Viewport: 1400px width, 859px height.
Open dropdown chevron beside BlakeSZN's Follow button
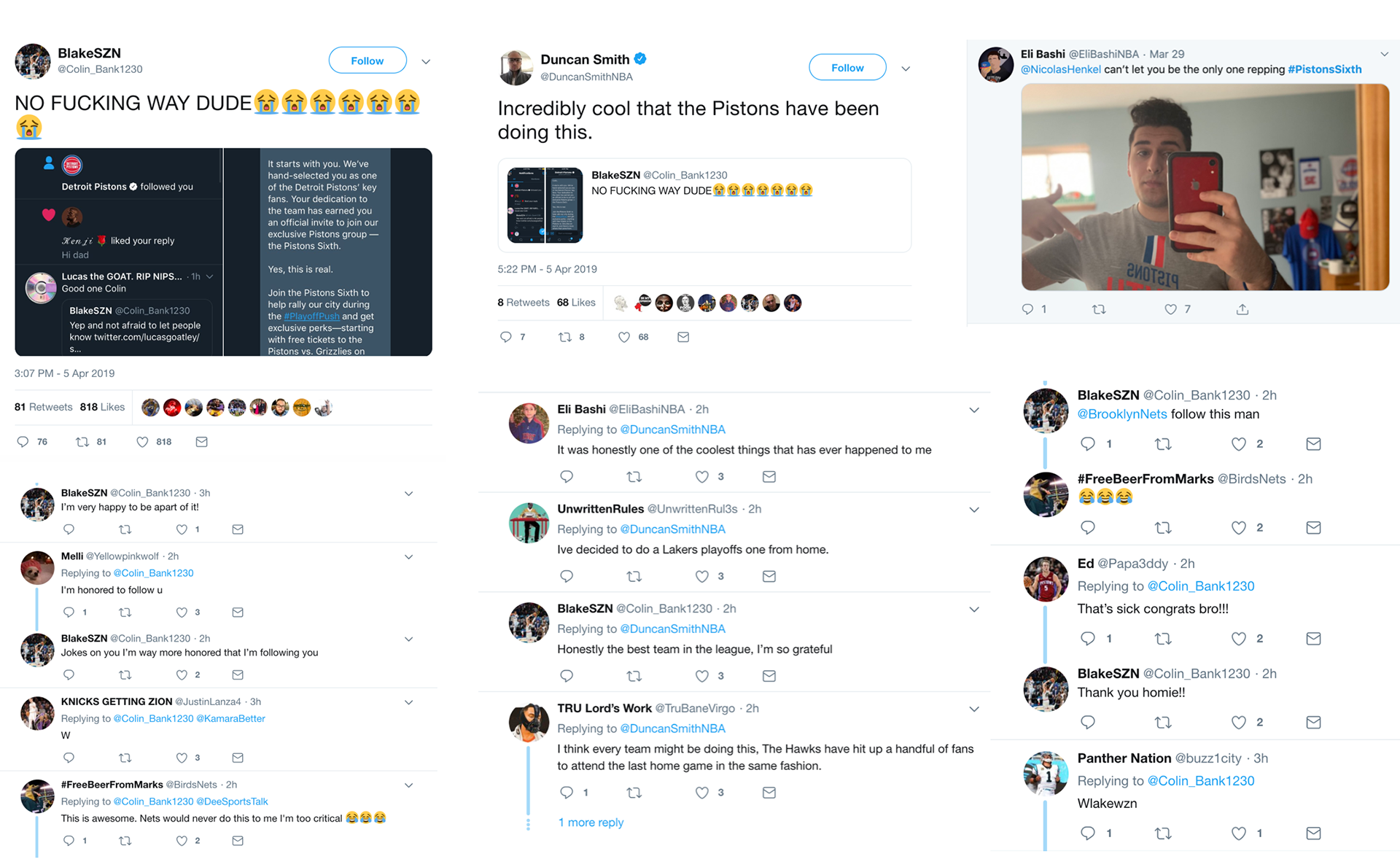click(x=426, y=61)
